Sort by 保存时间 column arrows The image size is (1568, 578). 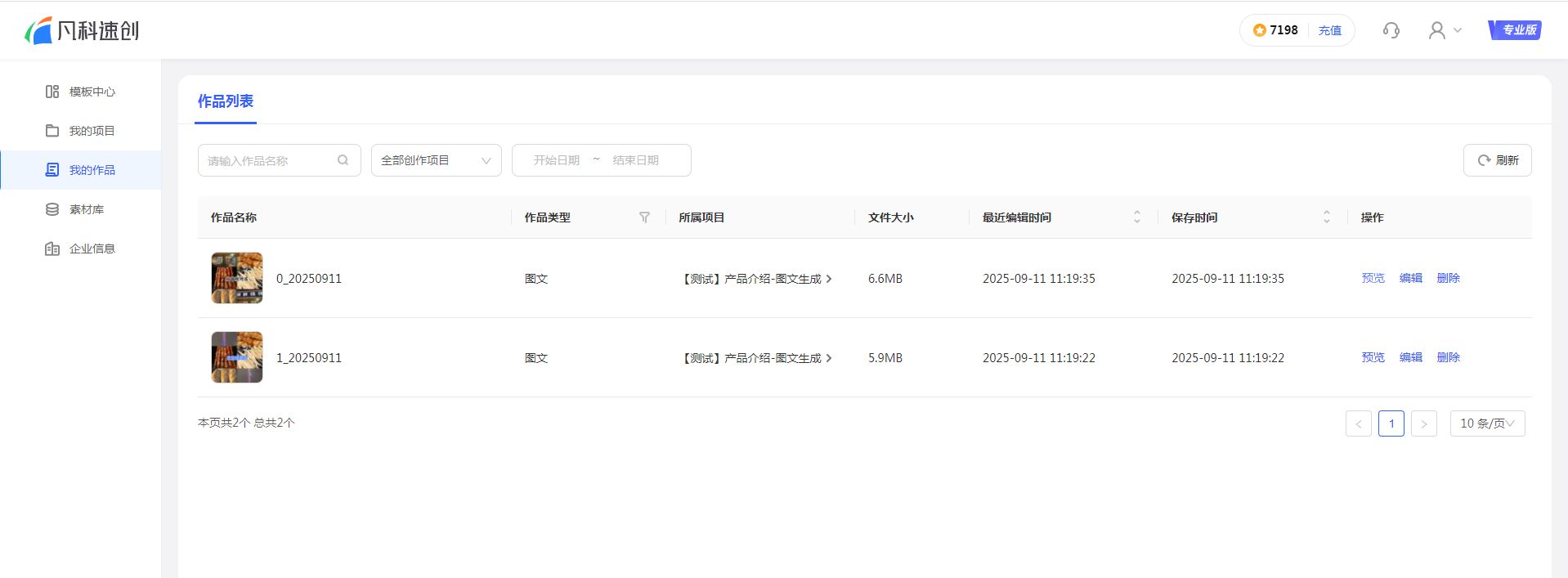coord(1326,217)
